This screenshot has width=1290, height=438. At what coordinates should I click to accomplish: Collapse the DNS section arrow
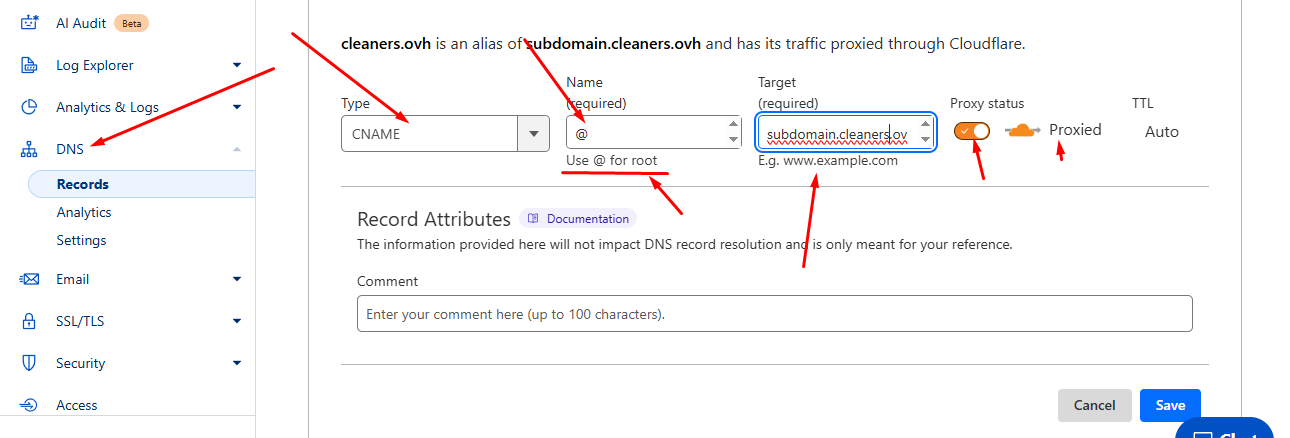point(237,149)
